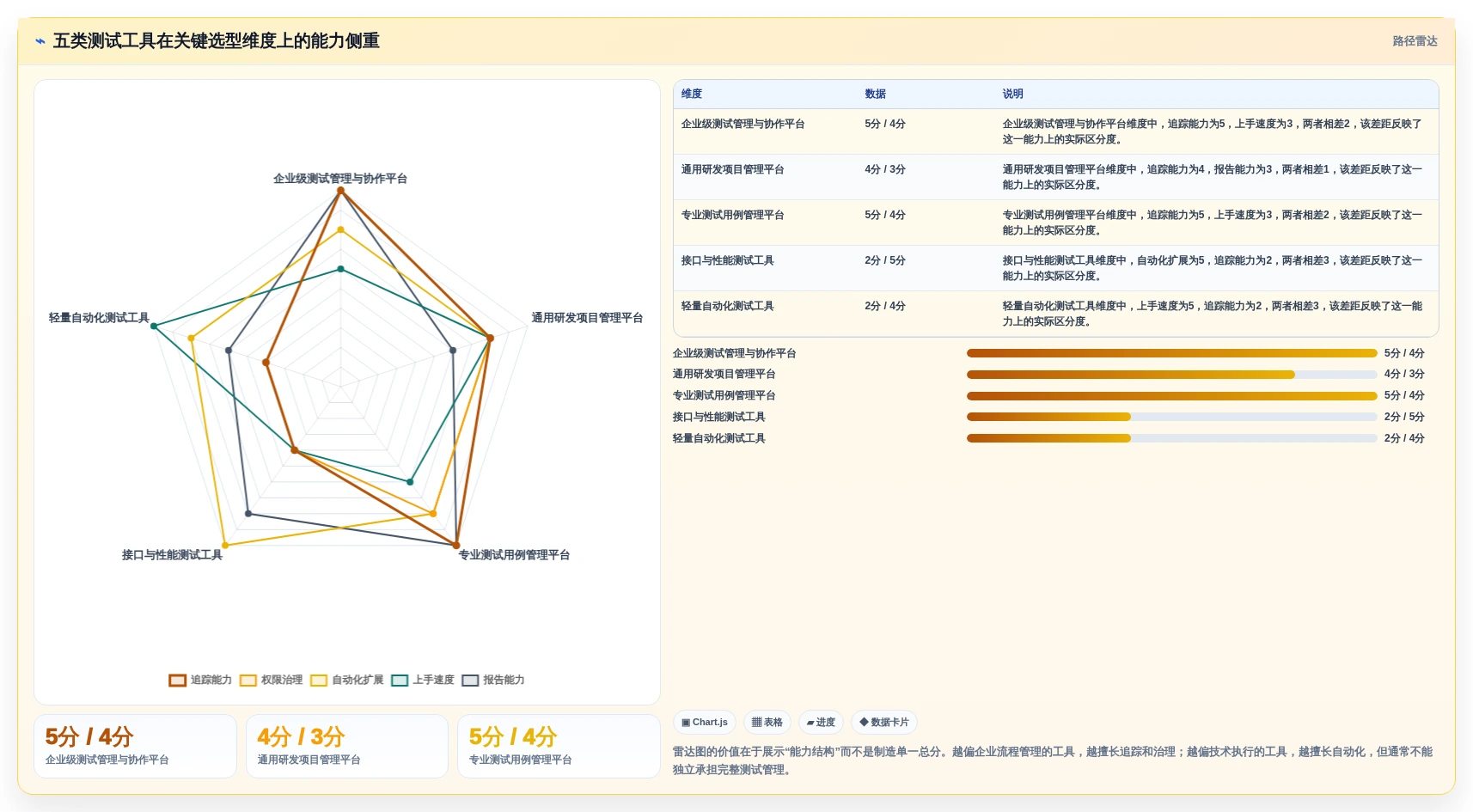Image resolution: width=1473 pixels, height=812 pixels.
Task: Click progress label 接口与性能测试工具
Action: click(x=718, y=417)
